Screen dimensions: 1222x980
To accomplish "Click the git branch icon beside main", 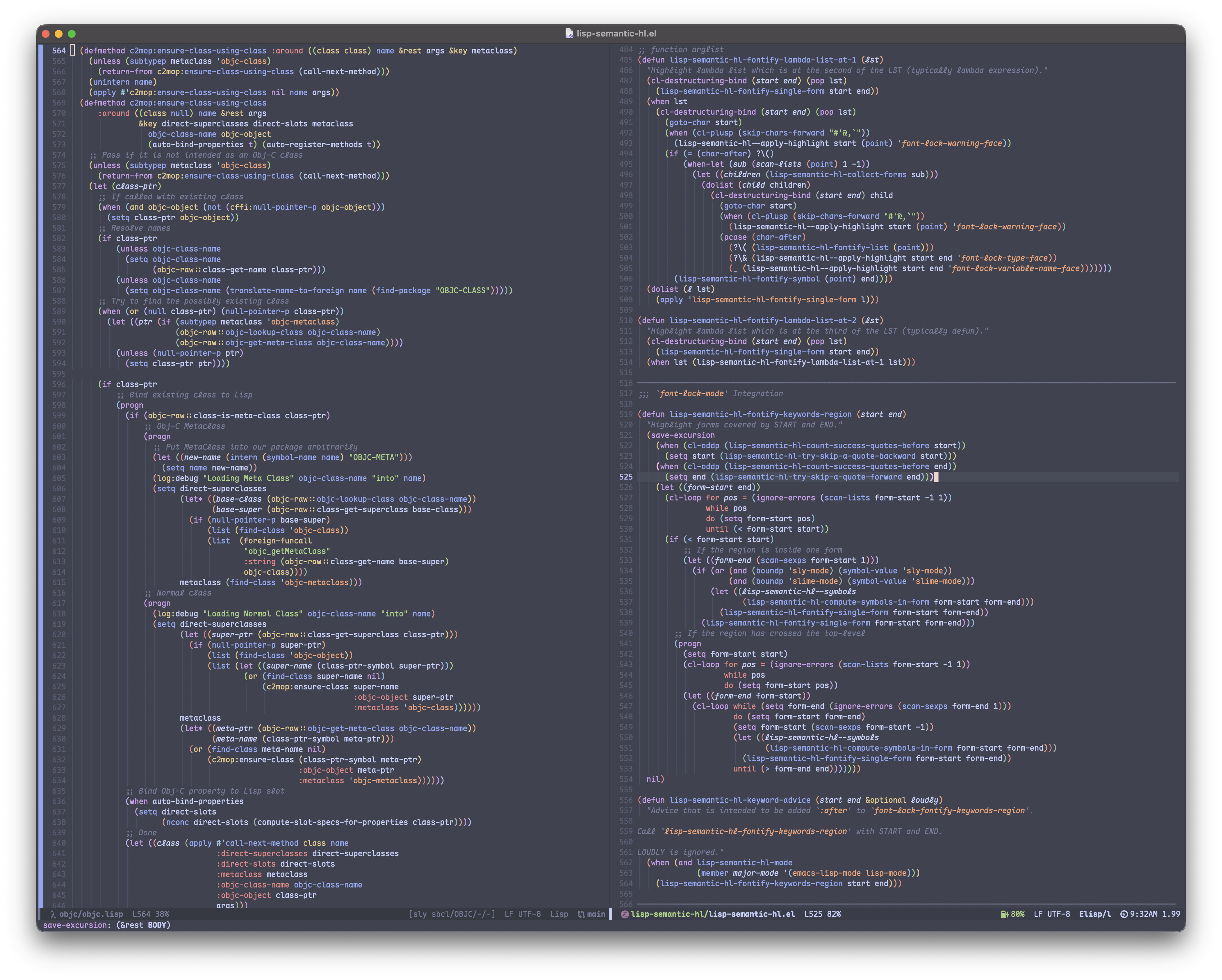I will click(x=581, y=914).
